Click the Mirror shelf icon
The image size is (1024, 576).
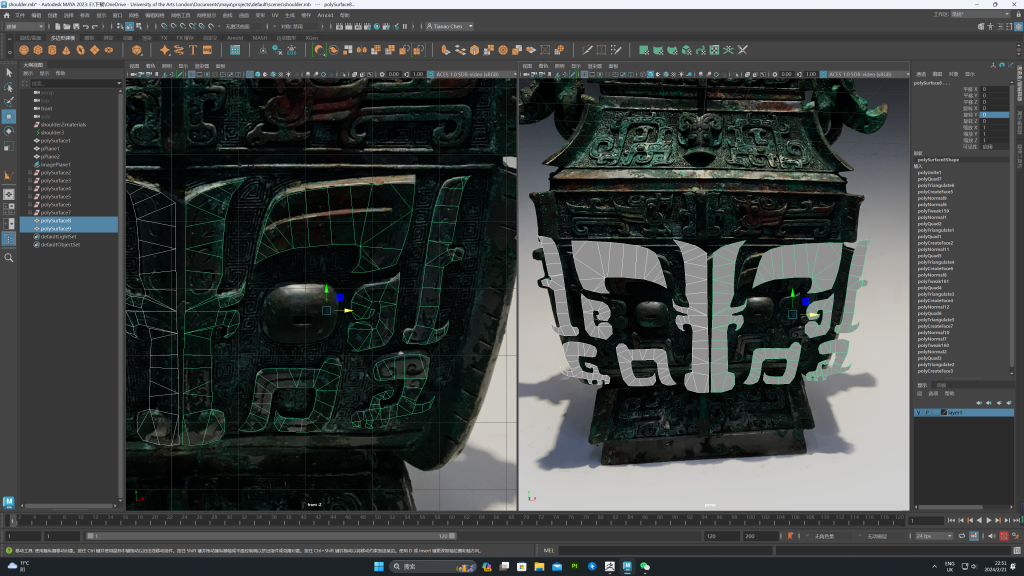[362, 50]
